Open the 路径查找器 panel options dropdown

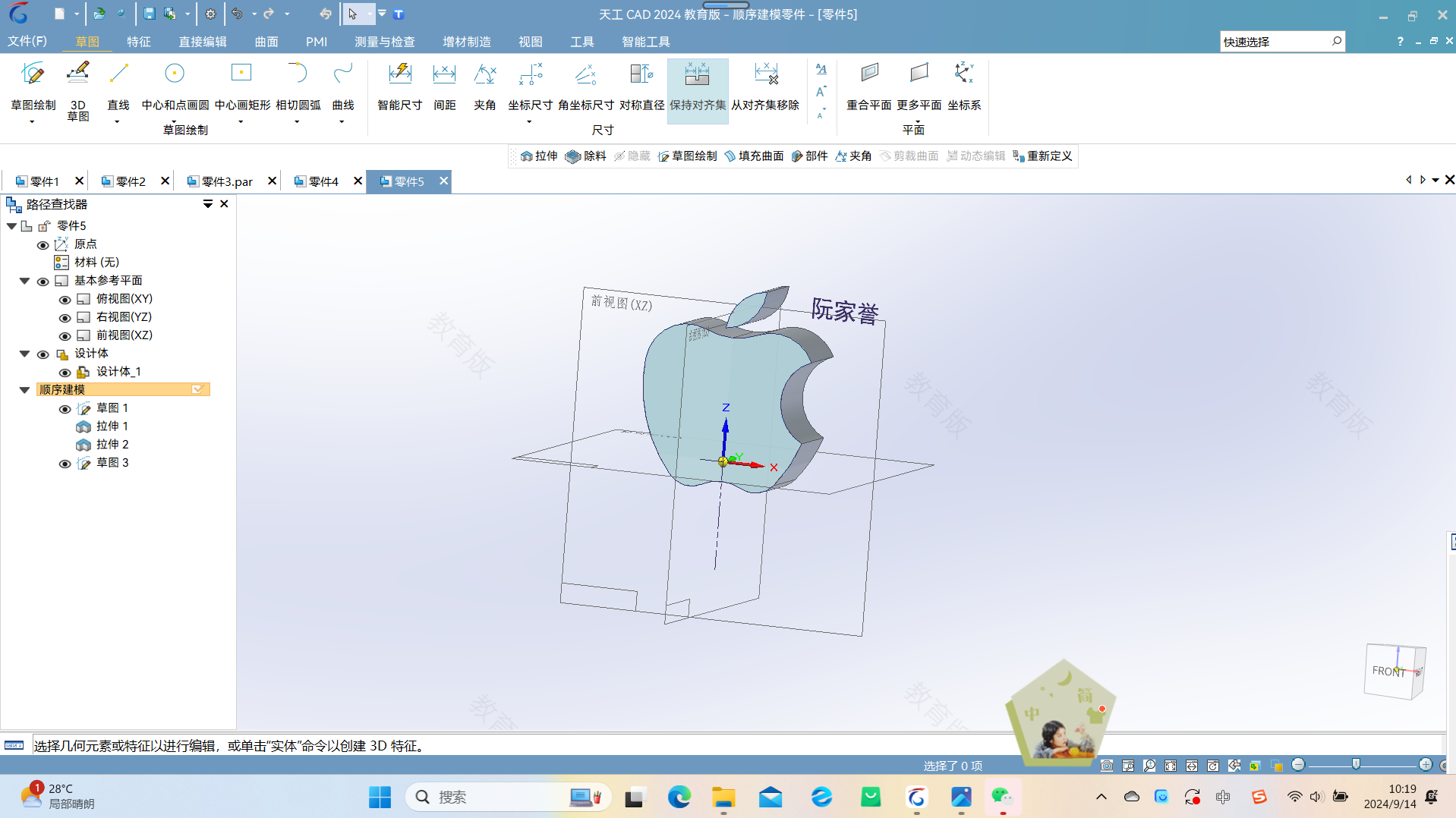208,203
